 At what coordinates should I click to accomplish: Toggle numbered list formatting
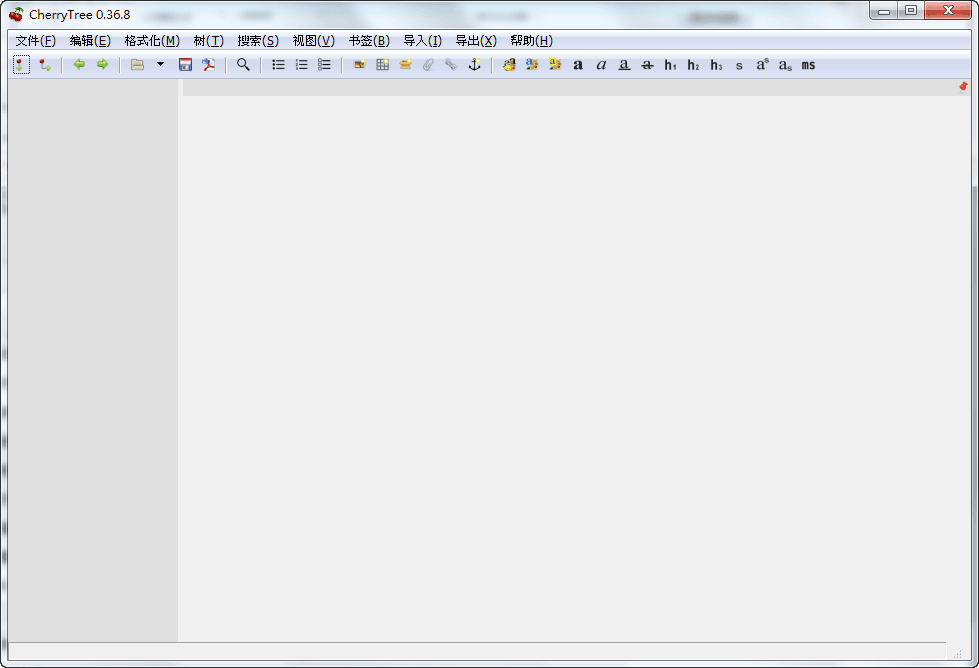[x=301, y=65]
